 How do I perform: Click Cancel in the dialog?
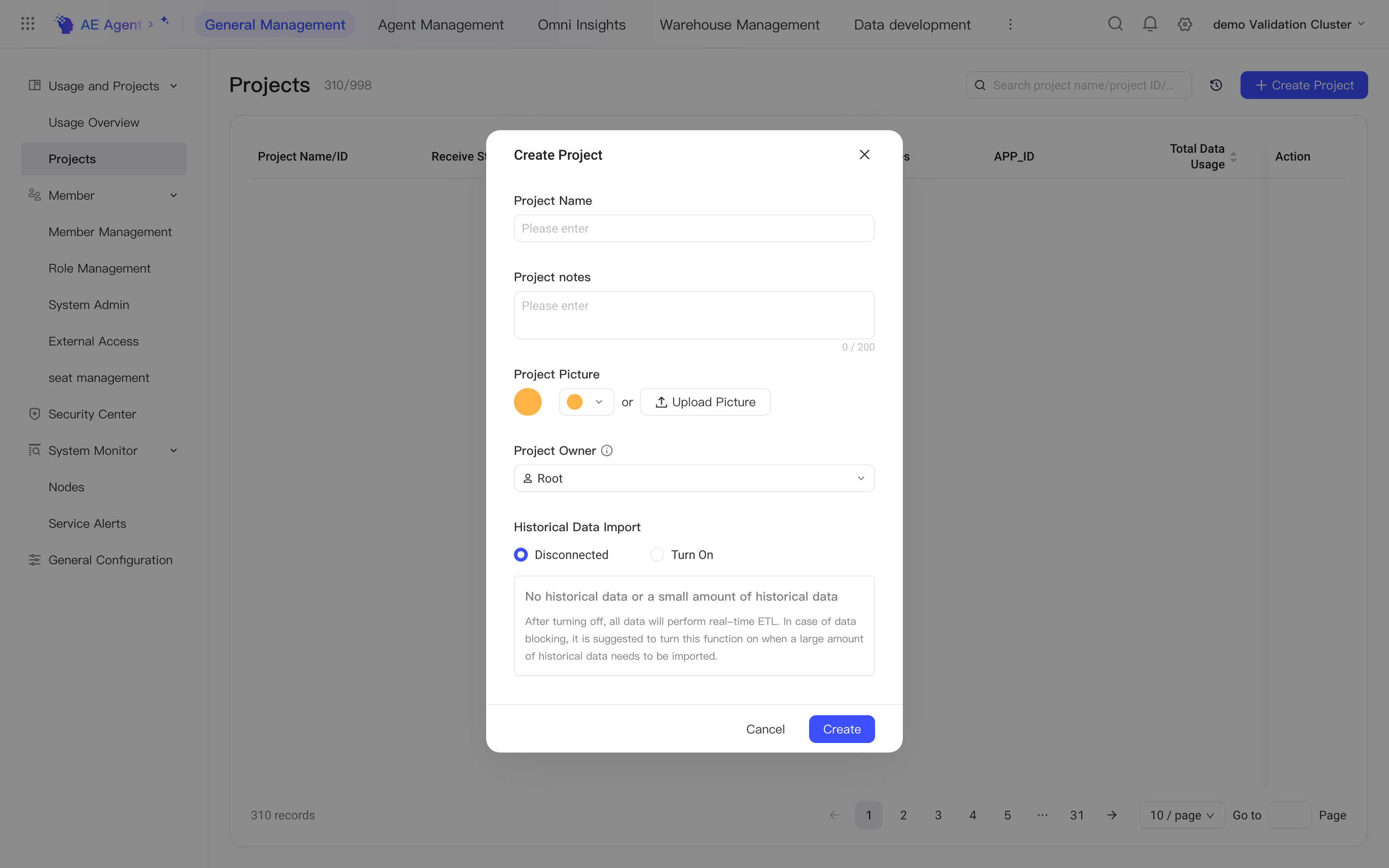(765, 729)
